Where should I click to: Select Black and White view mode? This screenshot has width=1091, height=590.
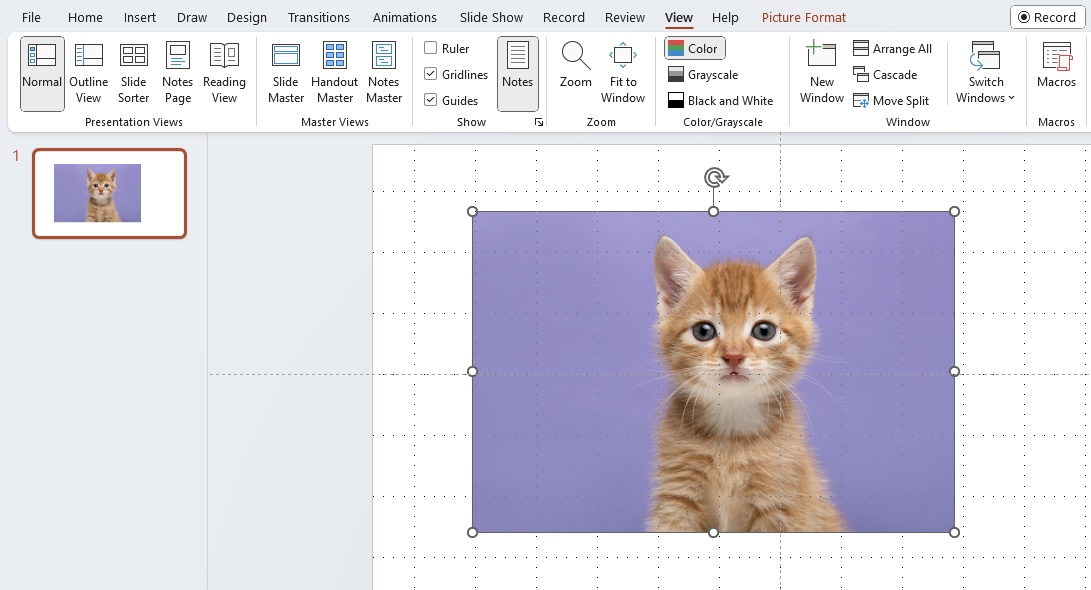coord(720,100)
